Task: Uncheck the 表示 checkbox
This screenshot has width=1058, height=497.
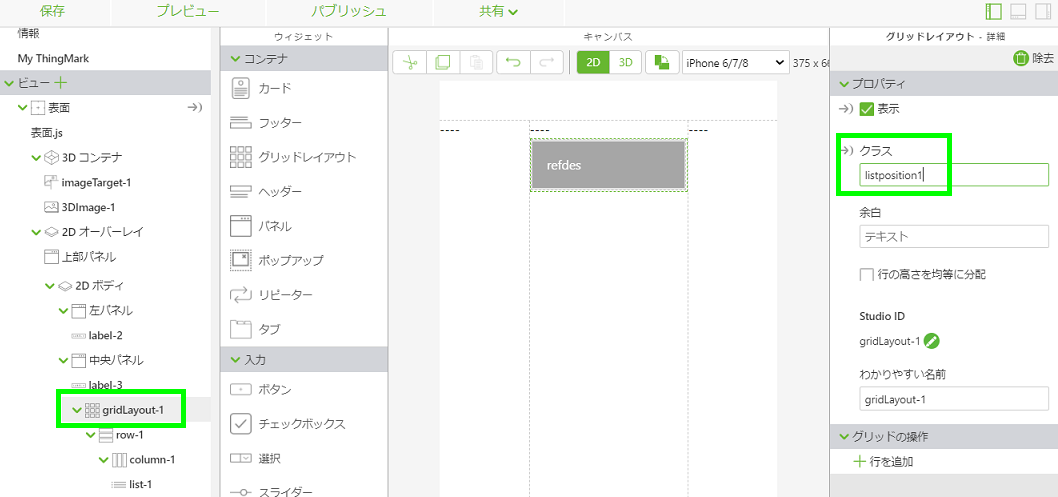Action: pyautogui.click(x=866, y=109)
